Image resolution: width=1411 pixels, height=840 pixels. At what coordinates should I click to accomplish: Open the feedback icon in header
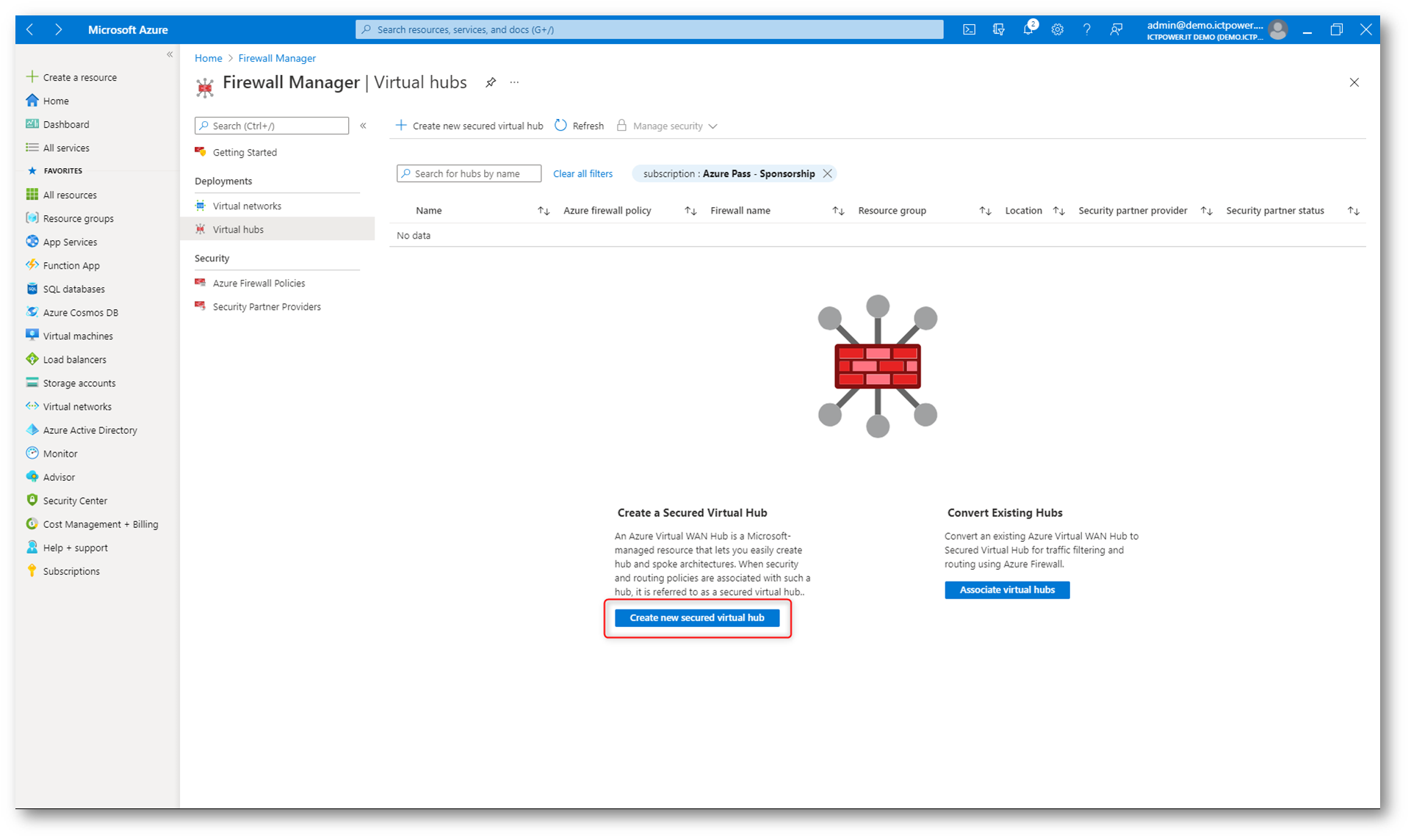click(x=1116, y=29)
